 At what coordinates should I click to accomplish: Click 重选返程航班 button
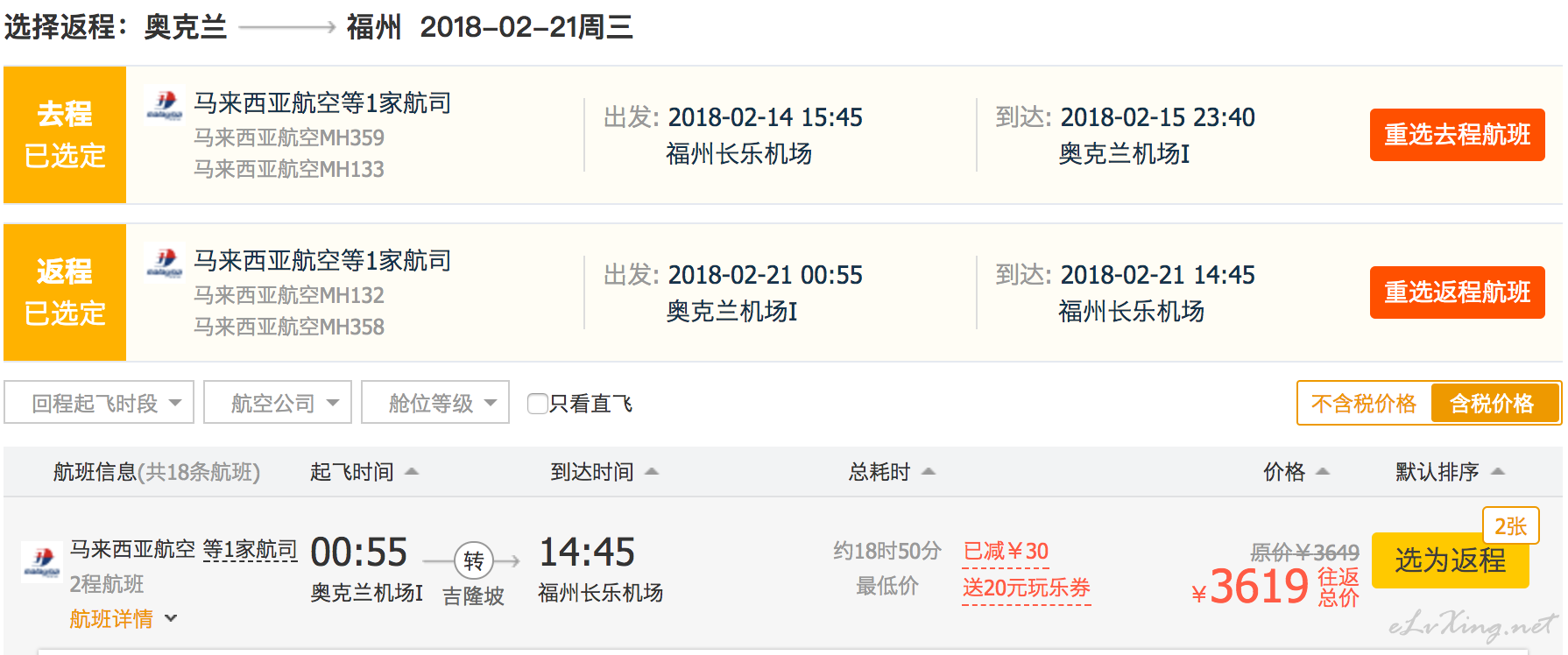(1458, 292)
